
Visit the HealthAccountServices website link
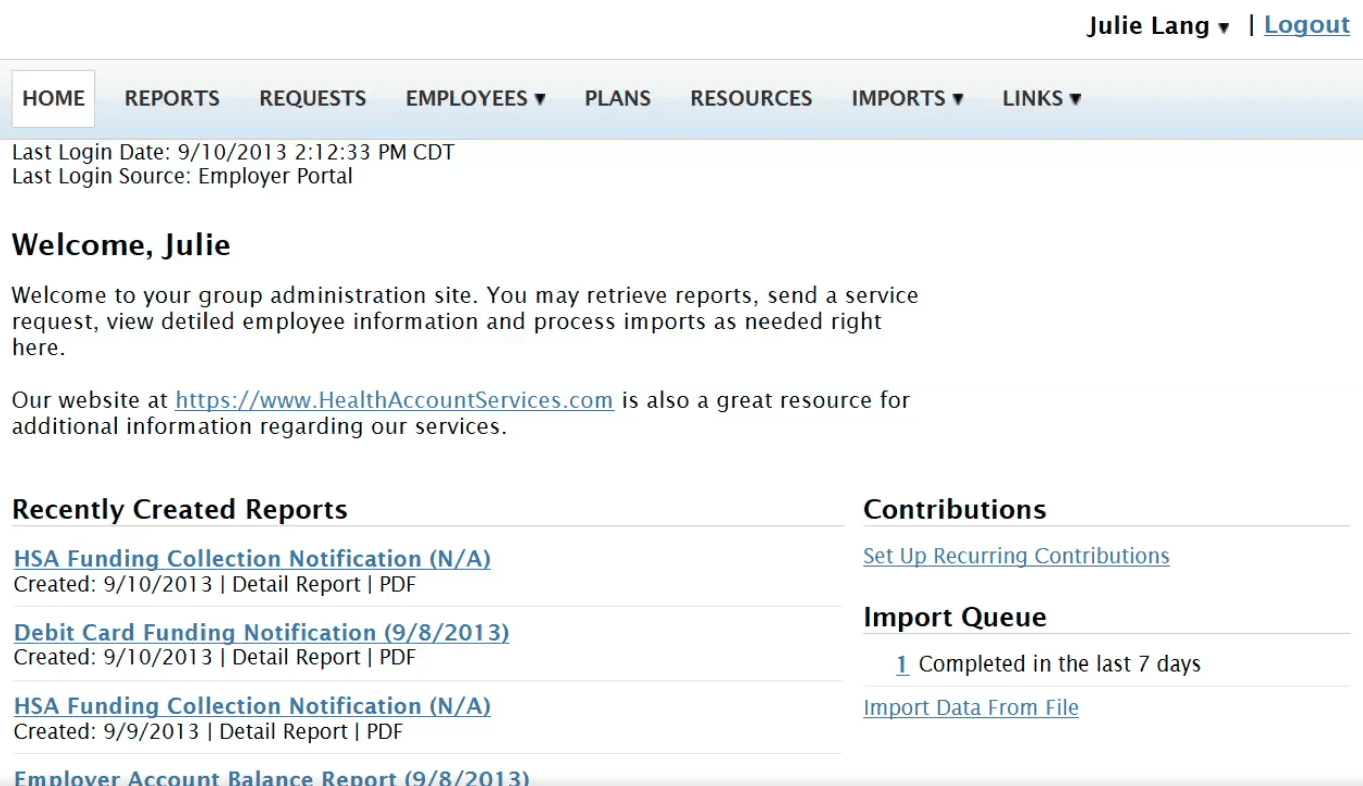[393, 399]
